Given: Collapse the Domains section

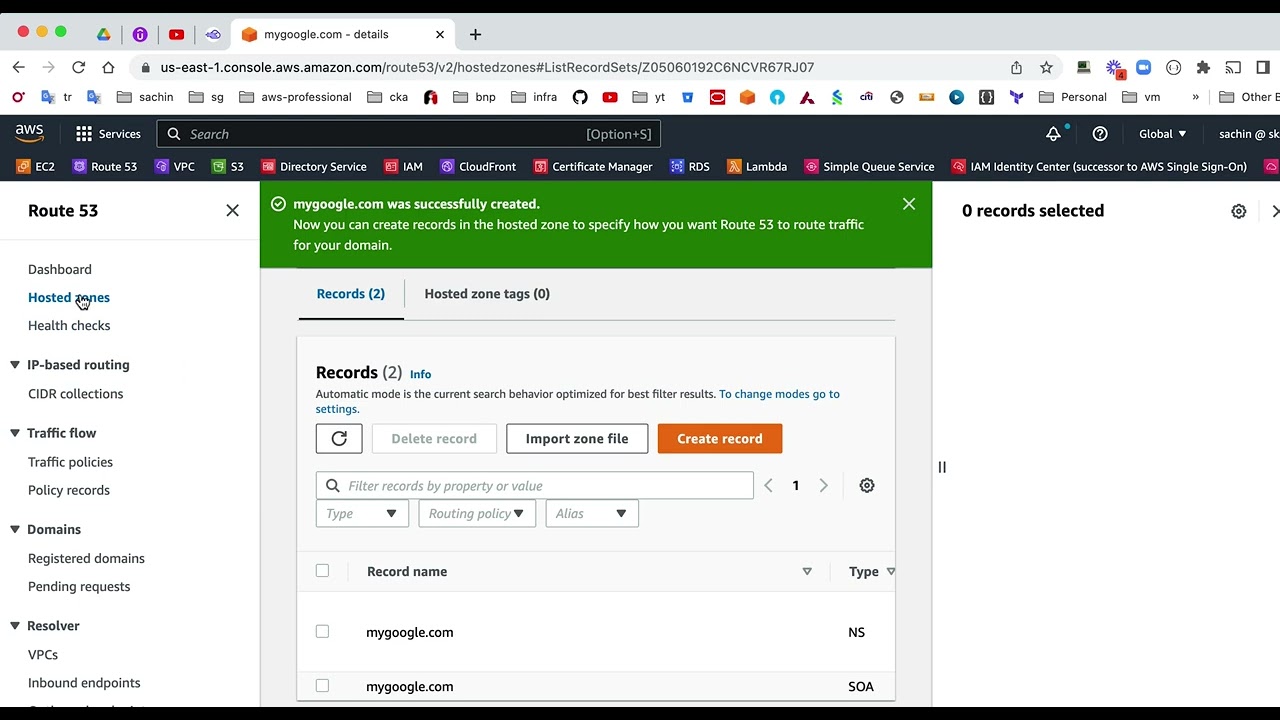Looking at the screenshot, I should point(15,530).
